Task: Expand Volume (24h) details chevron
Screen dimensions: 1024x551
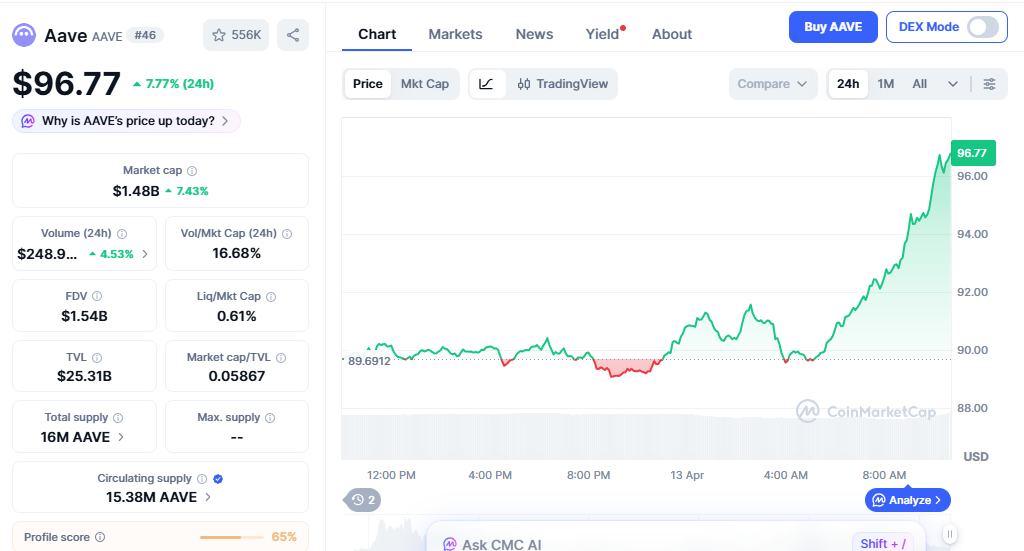Action: (145, 254)
